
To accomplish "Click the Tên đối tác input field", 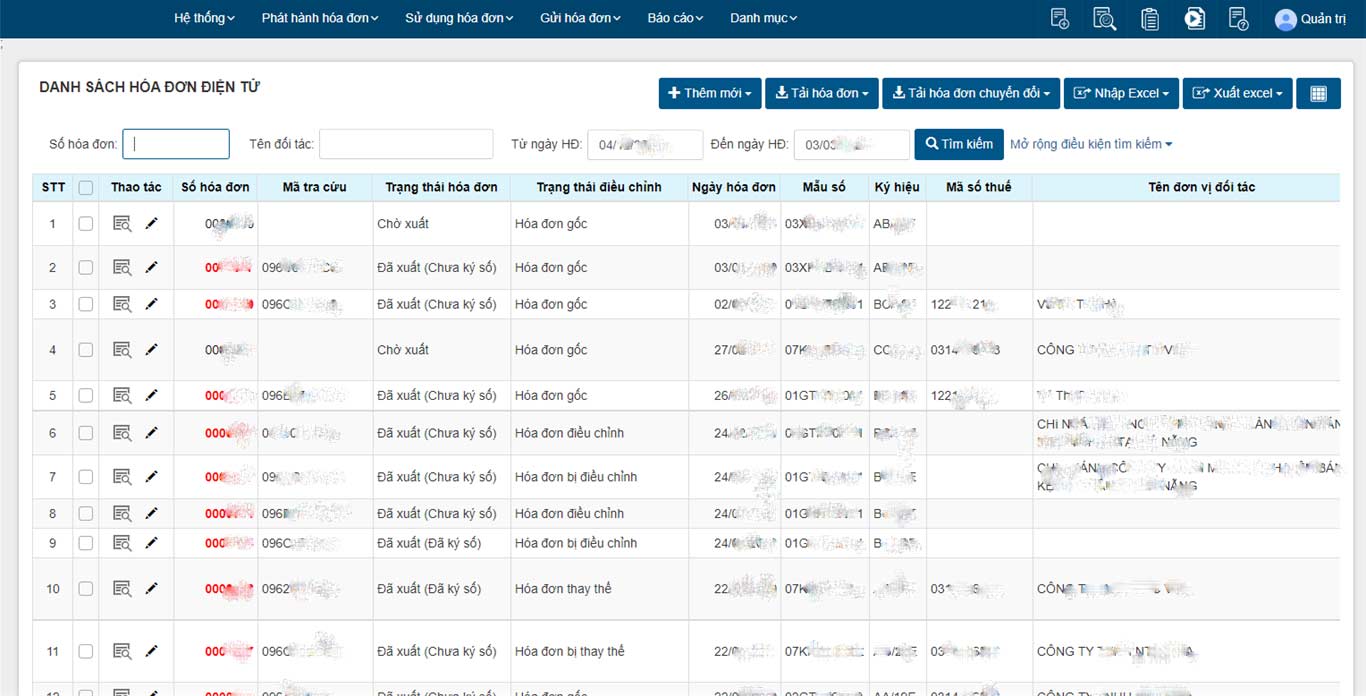I will 406,144.
